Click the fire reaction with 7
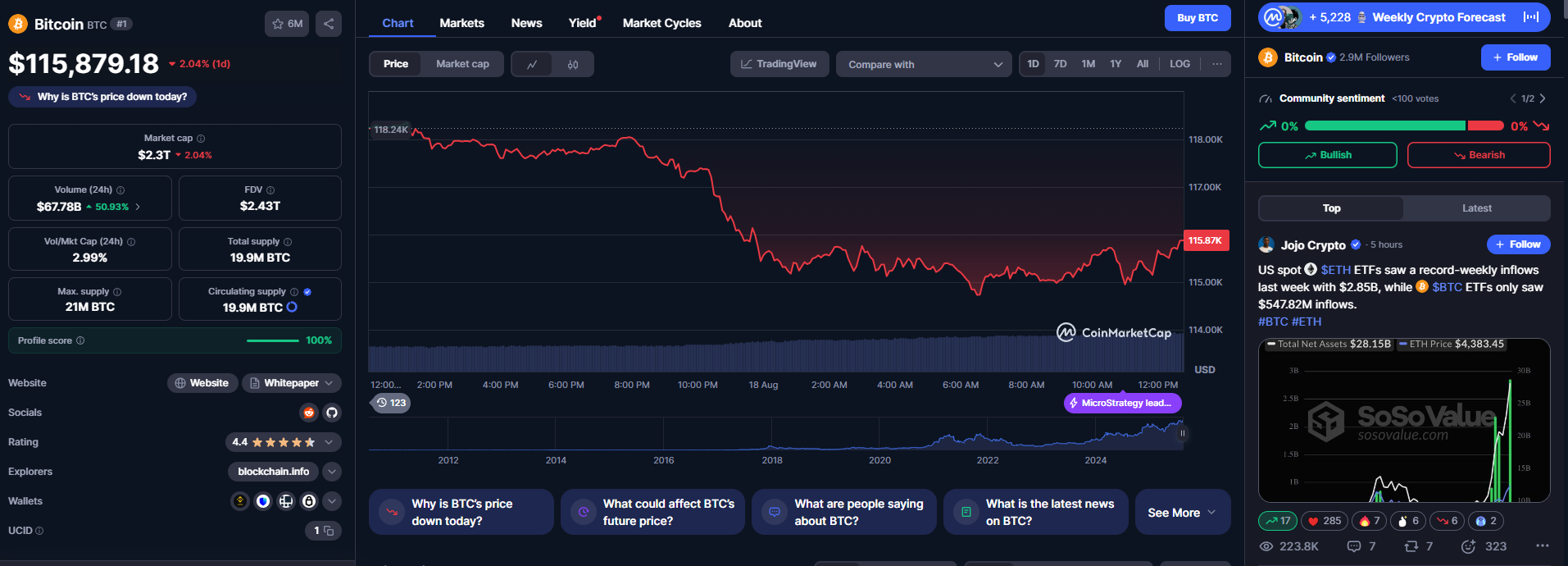Screen dimensions: 1568x566 point(1370,521)
